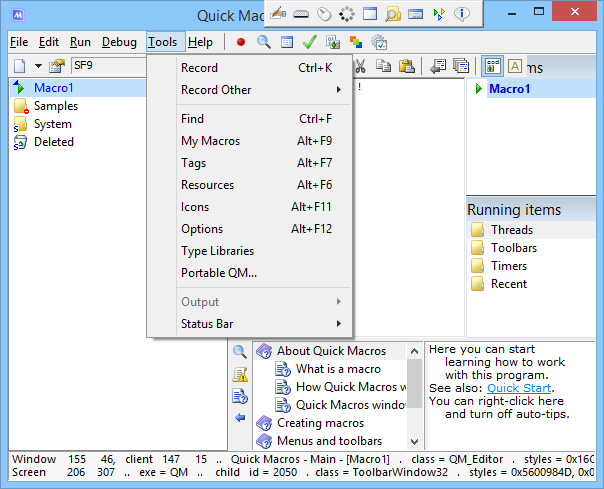Open Portable QM from the Tools menu
Screen dimensions: 604x489
pyautogui.click(x=219, y=273)
